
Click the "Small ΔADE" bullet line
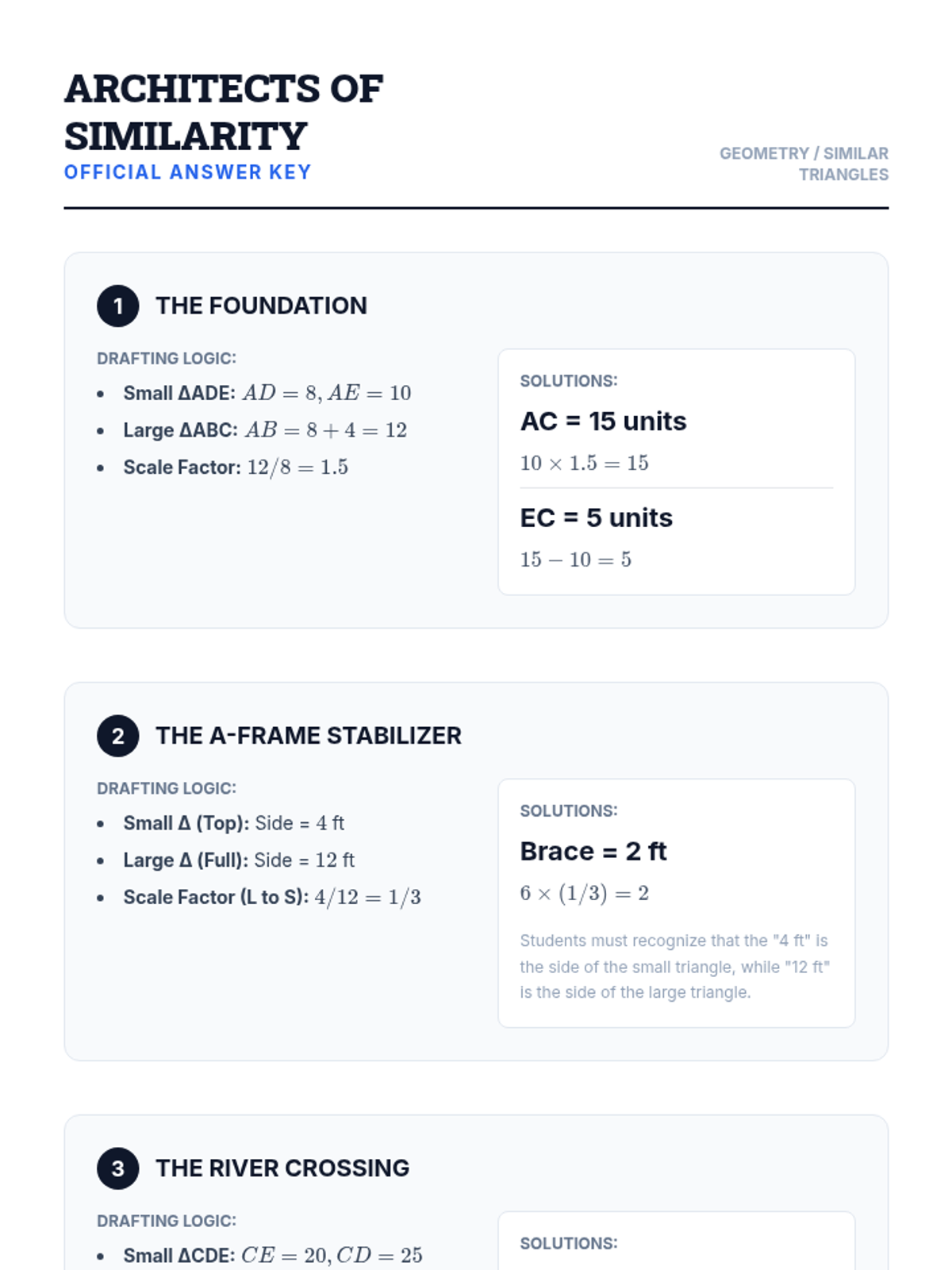(x=267, y=393)
